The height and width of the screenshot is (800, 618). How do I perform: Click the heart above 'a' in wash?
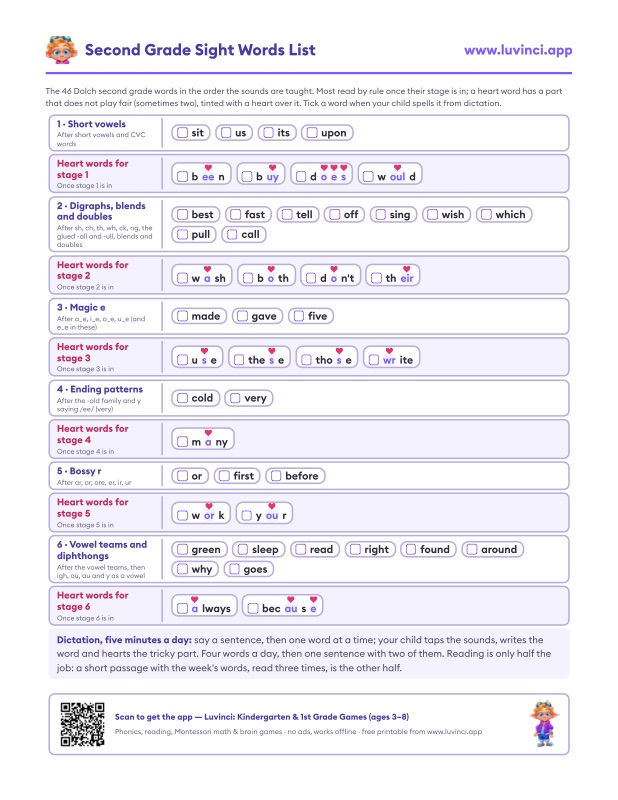pos(207,269)
